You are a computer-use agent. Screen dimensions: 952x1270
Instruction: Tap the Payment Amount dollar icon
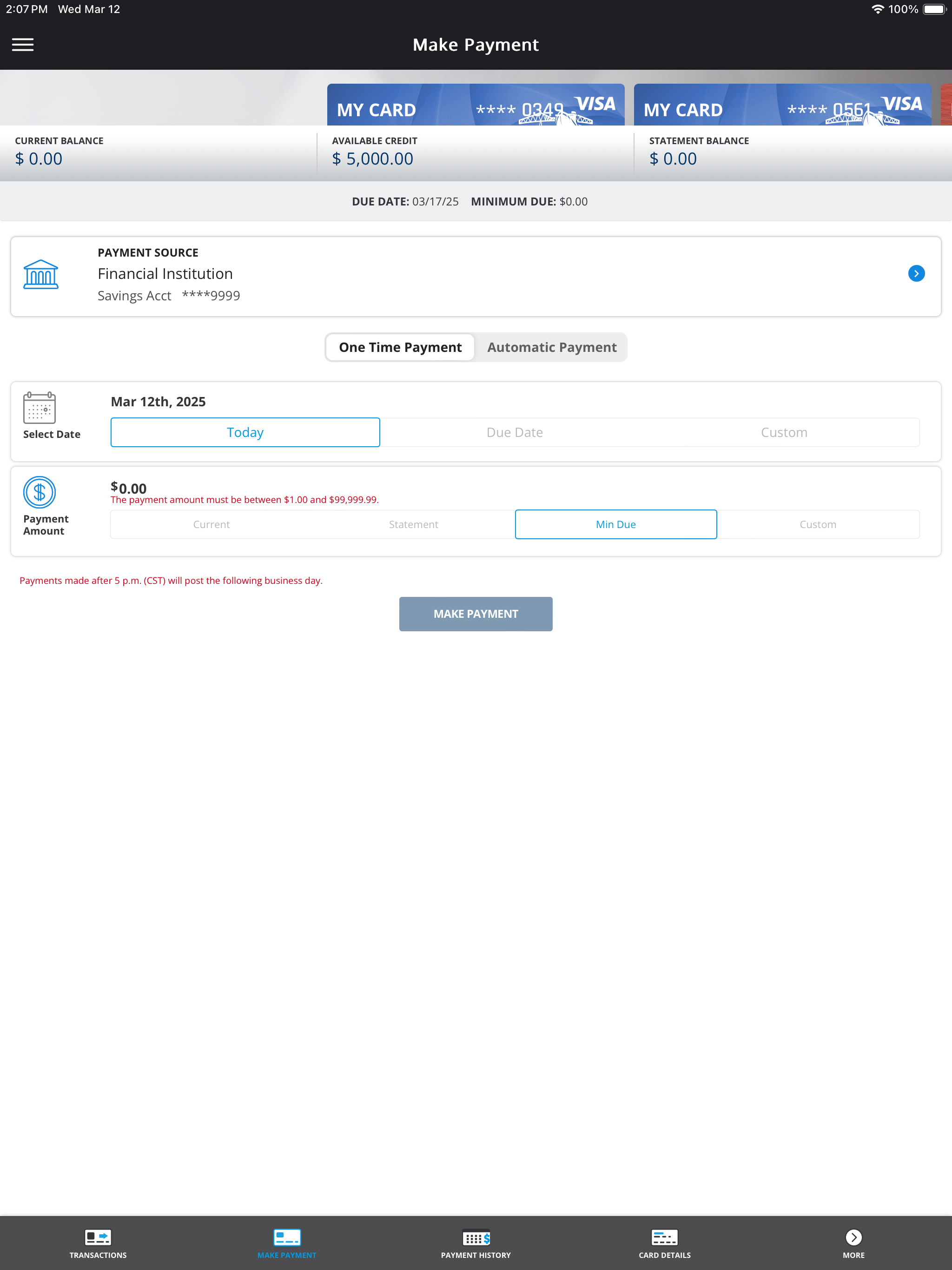point(39,493)
